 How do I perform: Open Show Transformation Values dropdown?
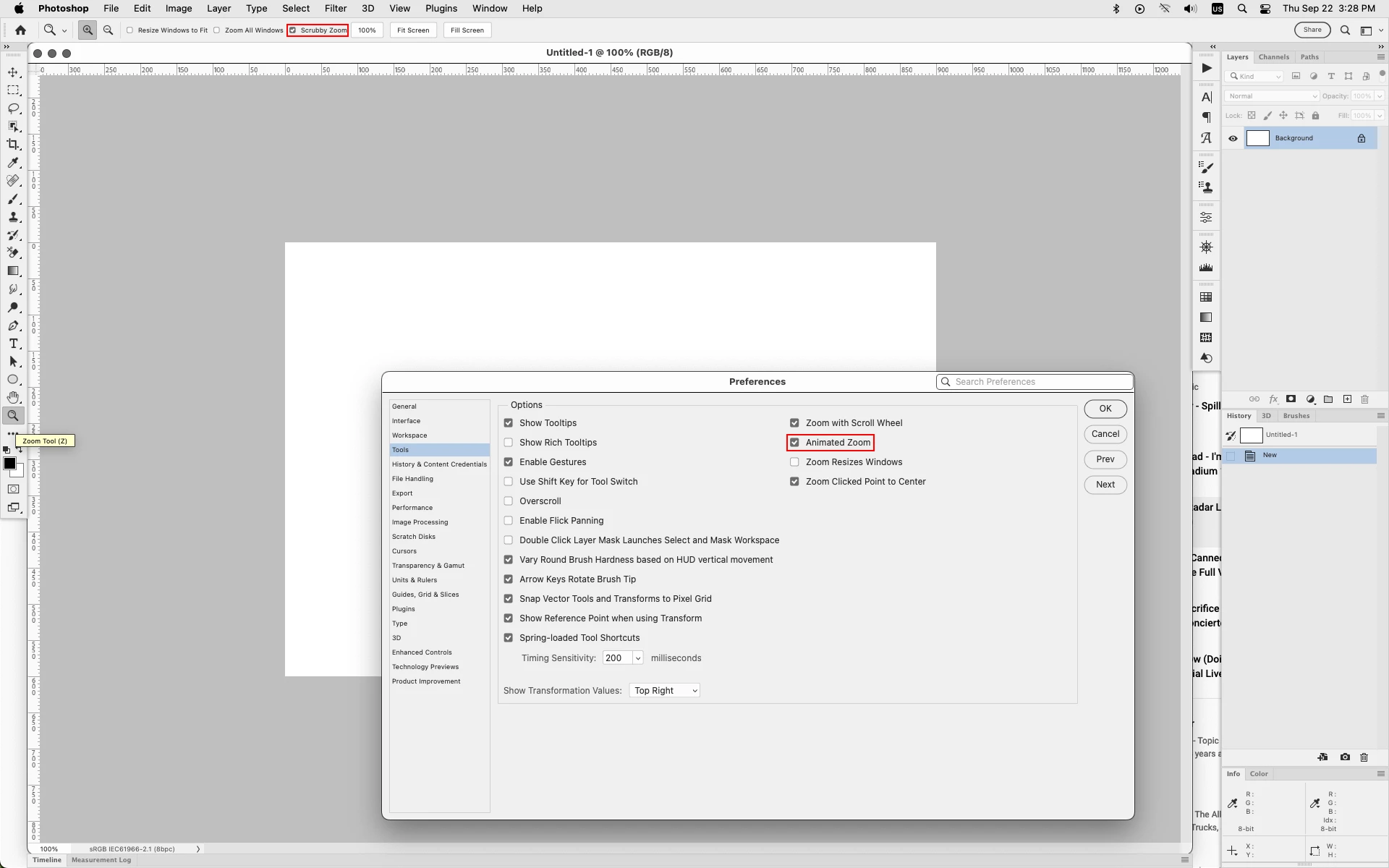(x=664, y=691)
